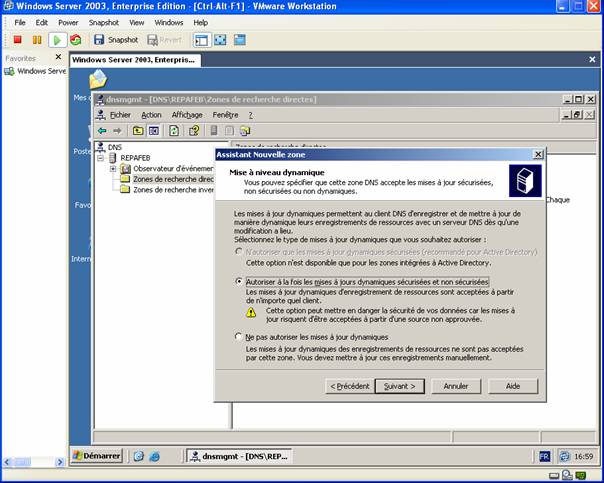604x483 pixels.
Task: Select the disabled secure-only updates radio button
Action: [239, 252]
